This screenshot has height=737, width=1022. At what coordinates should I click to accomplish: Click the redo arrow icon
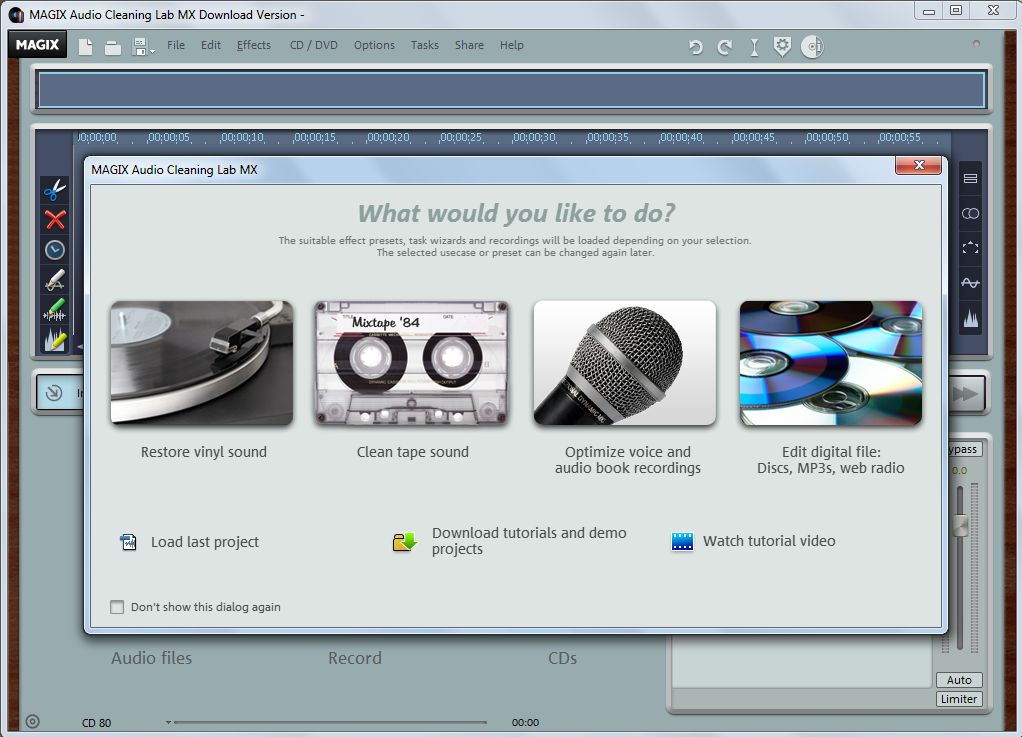pyautogui.click(x=724, y=46)
